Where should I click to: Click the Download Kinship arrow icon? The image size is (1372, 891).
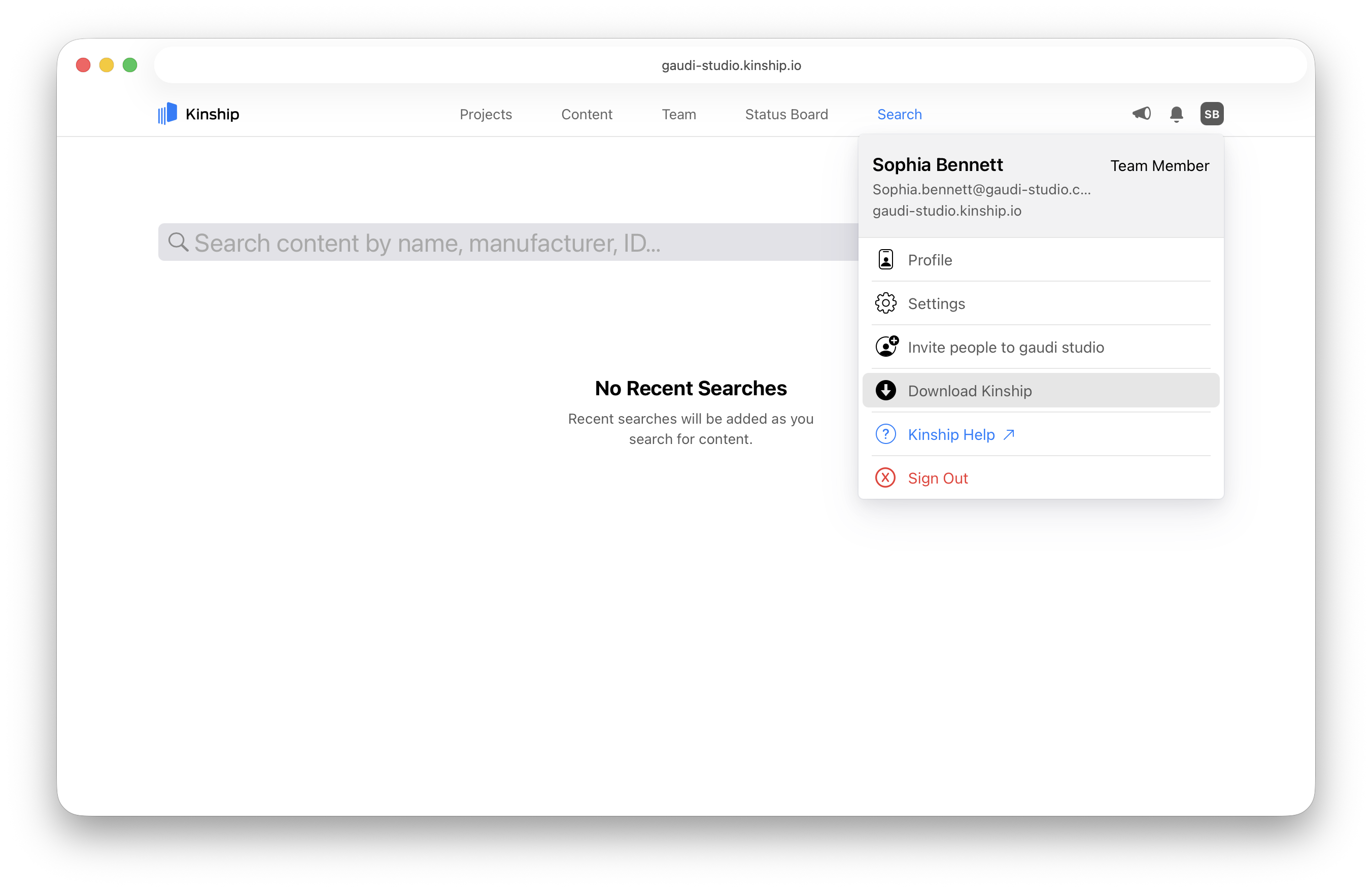[x=885, y=390]
